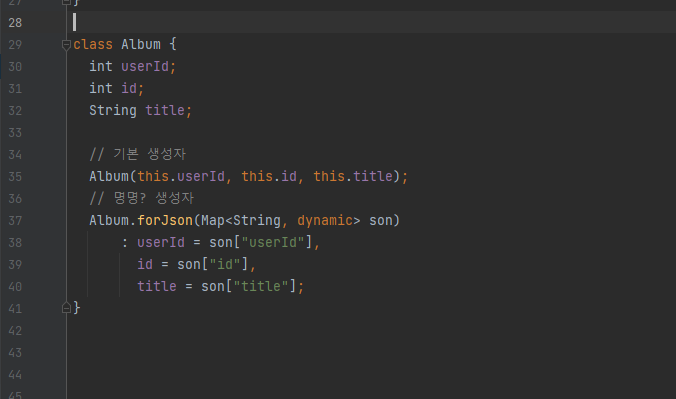
Task: Click 'this.title' constructor parameter
Action: tap(353, 176)
